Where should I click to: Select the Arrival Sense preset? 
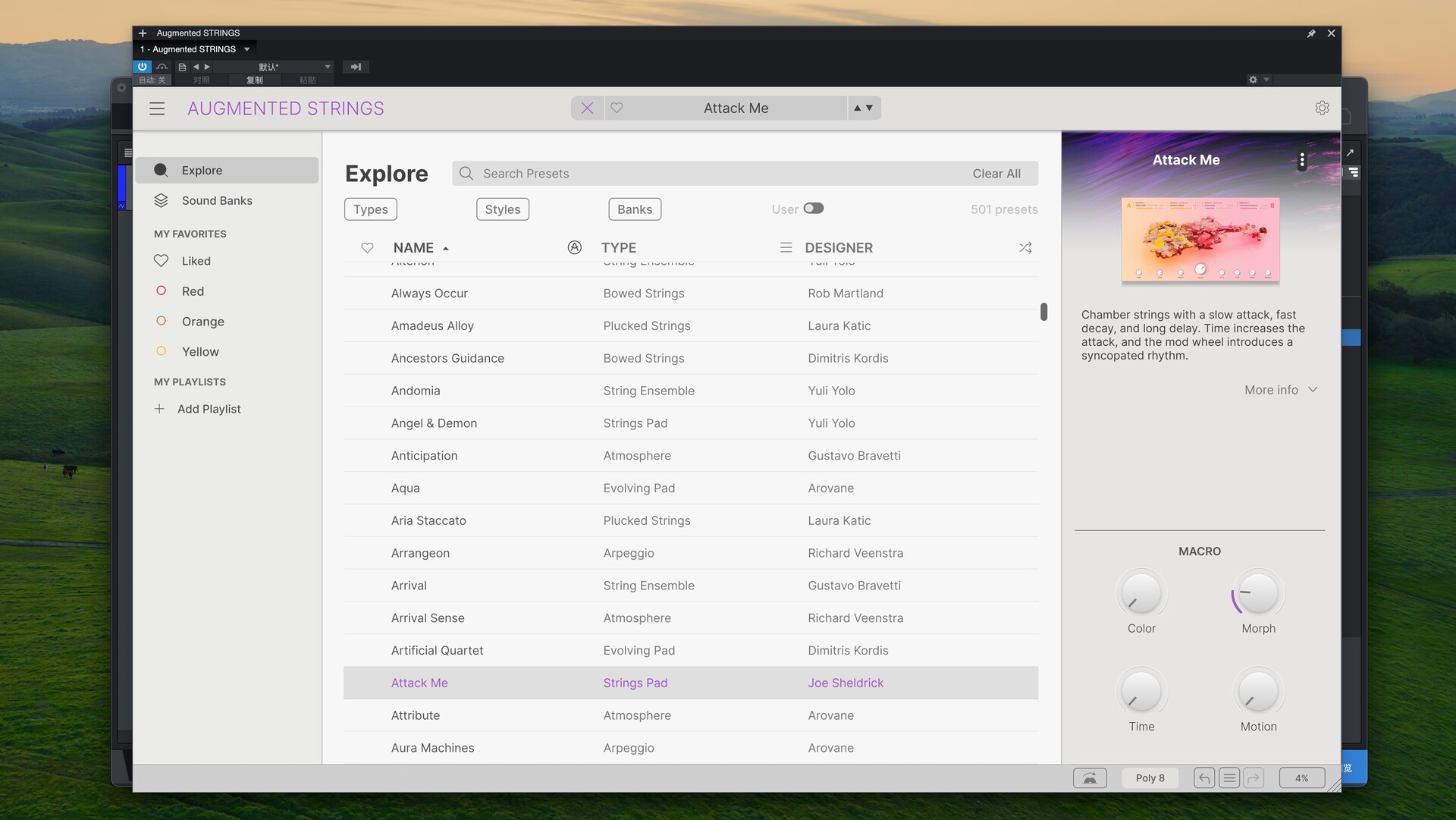point(691,618)
